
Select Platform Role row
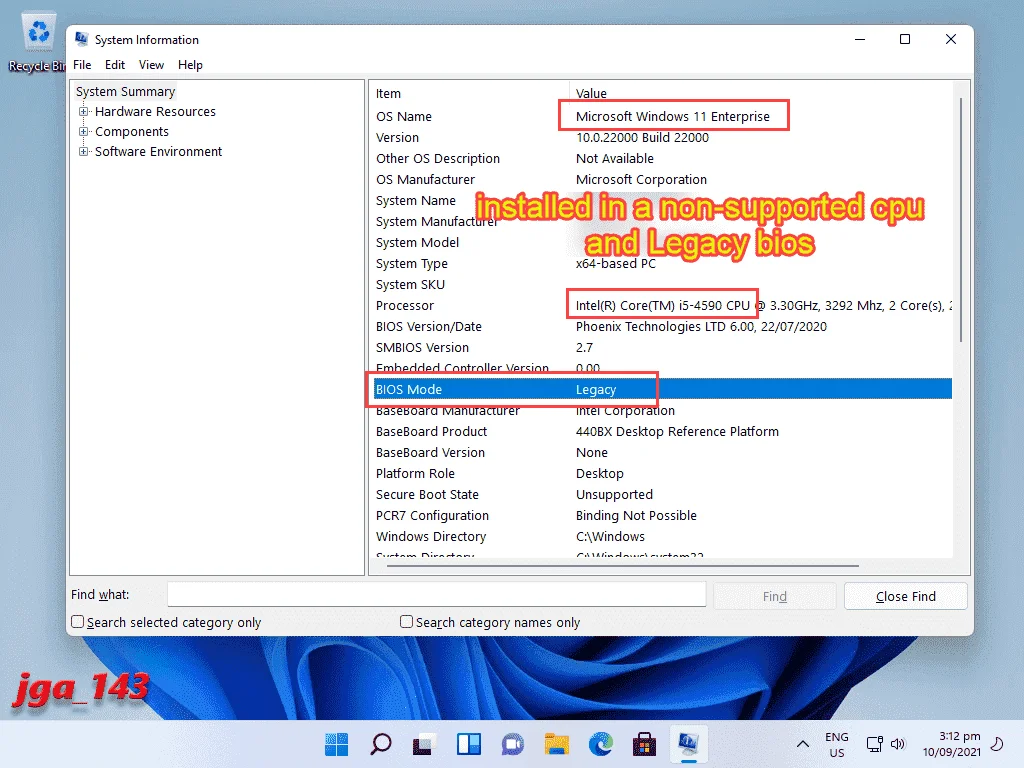pos(661,473)
